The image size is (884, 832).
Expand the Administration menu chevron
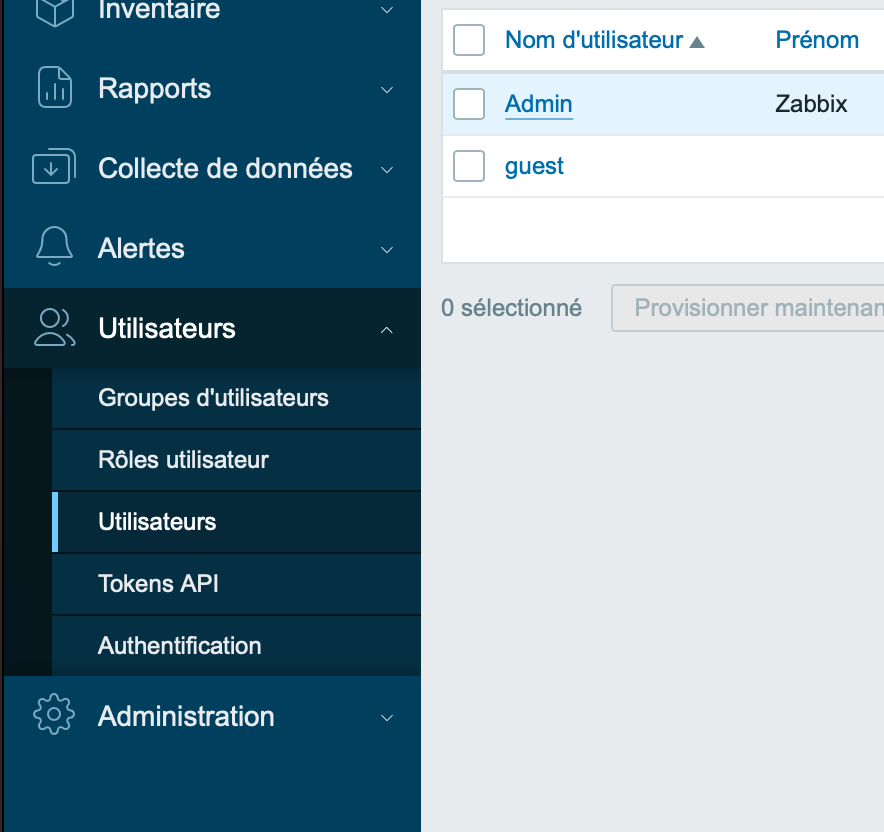pyautogui.click(x=387, y=717)
